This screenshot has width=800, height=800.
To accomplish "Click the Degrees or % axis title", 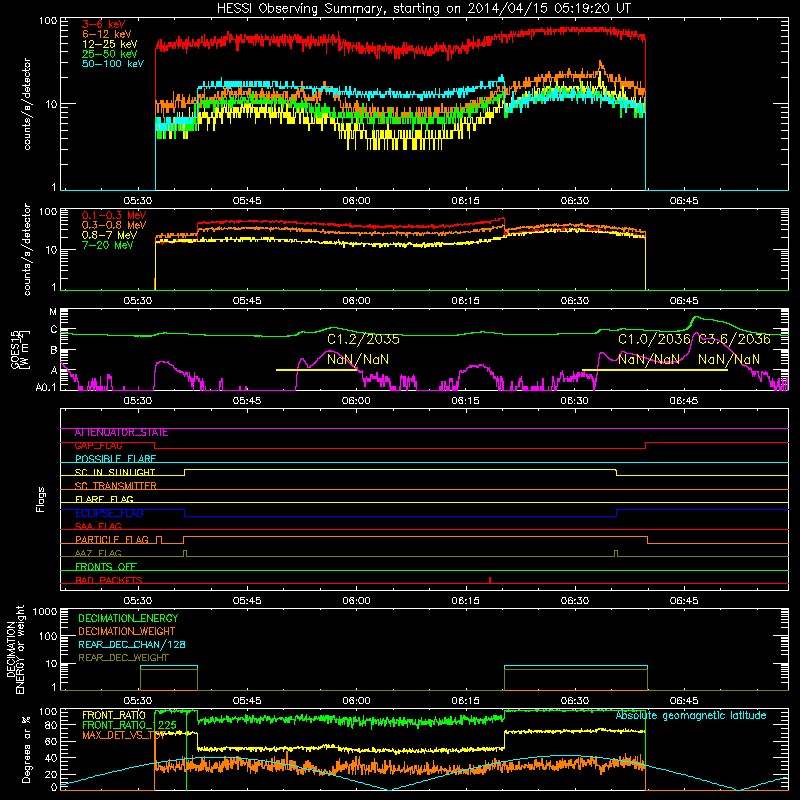I will pos(26,750).
